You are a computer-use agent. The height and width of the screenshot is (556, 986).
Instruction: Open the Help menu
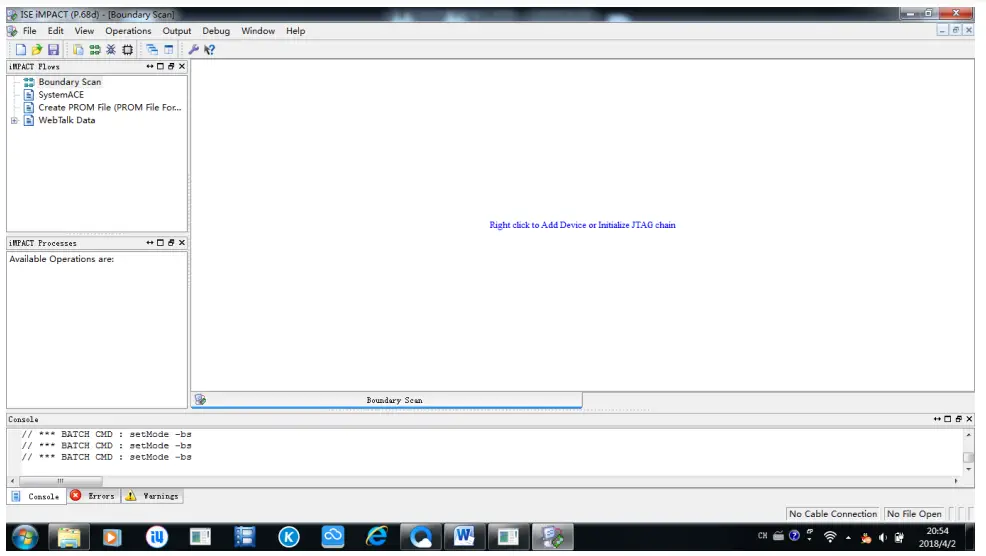[x=296, y=31]
